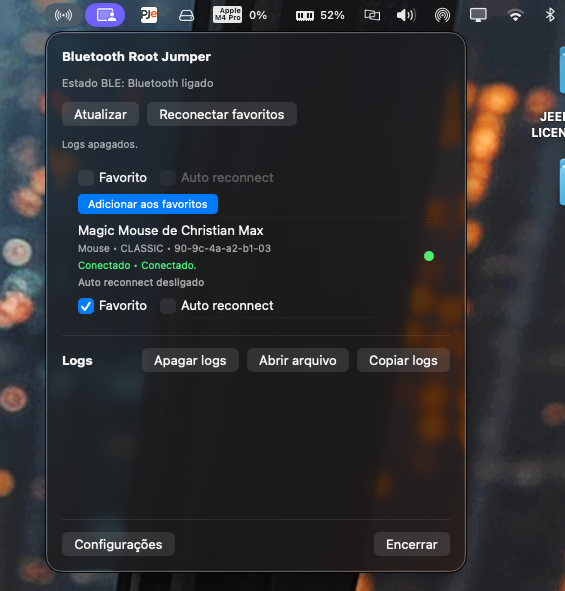Screen dimensions: 565x591
Task: Open the display monitor menu bar icon
Action: (x=478, y=15)
